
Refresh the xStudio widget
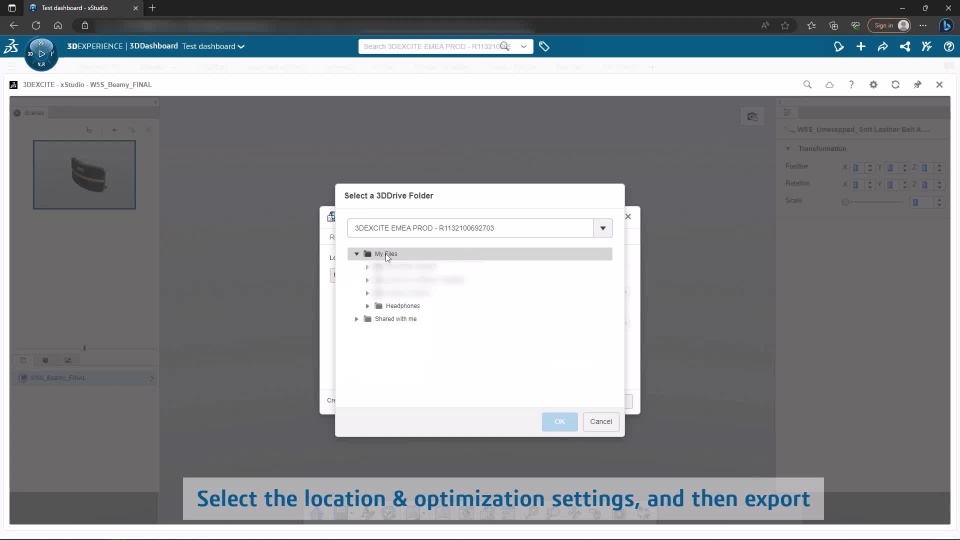click(x=896, y=84)
